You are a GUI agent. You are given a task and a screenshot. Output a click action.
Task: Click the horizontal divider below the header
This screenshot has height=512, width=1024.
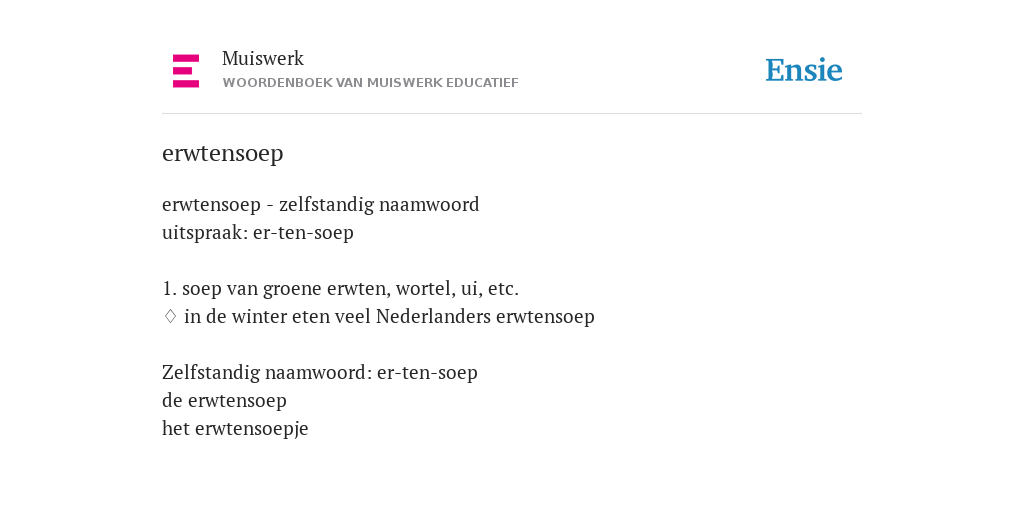512,114
